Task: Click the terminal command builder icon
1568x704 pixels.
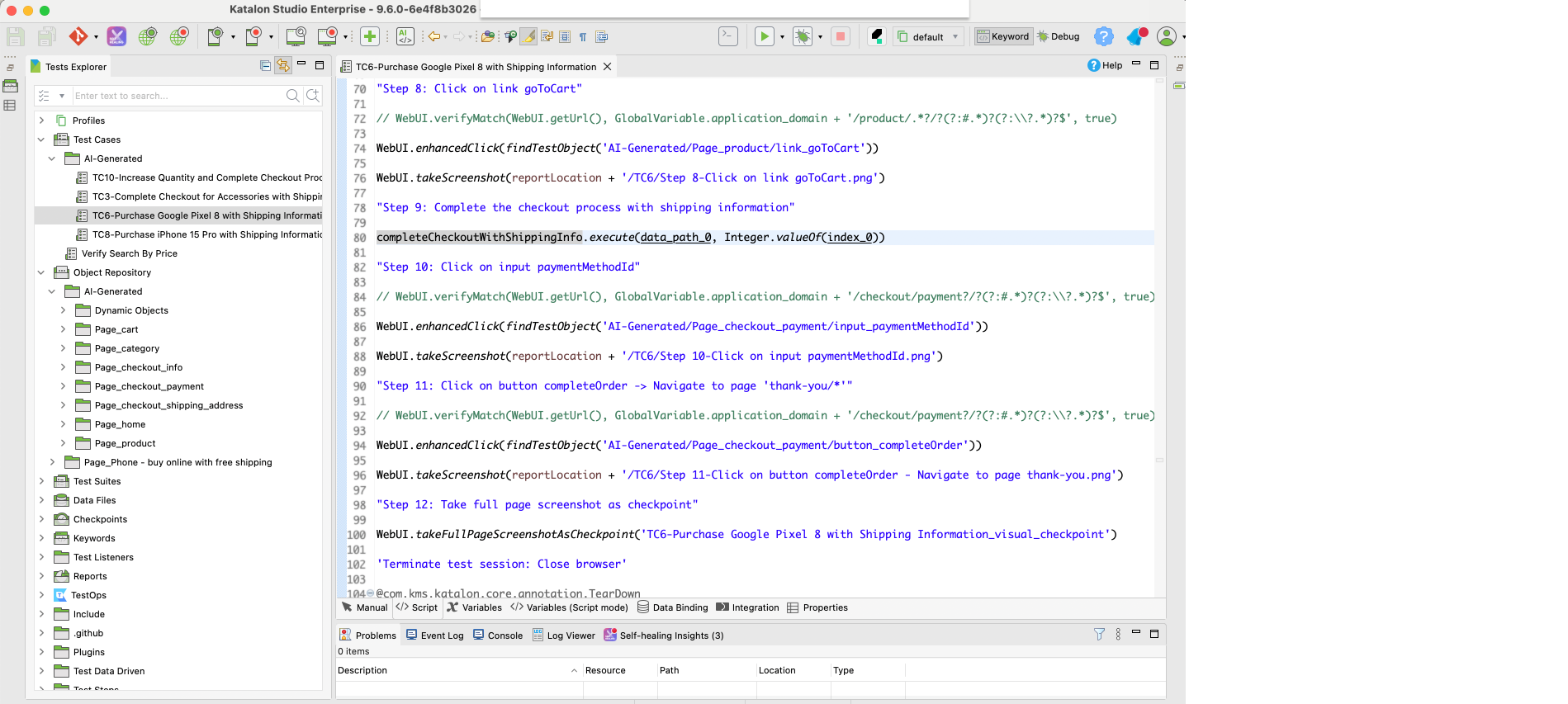Action: 728,36
